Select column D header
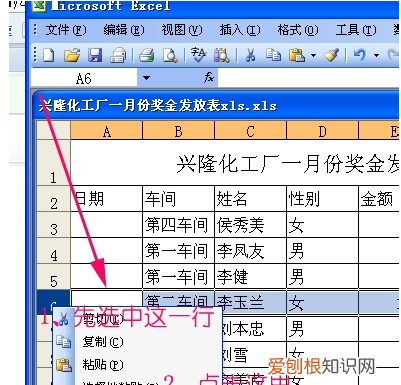The width and height of the screenshot is (401, 385). pyautogui.click(x=323, y=130)
